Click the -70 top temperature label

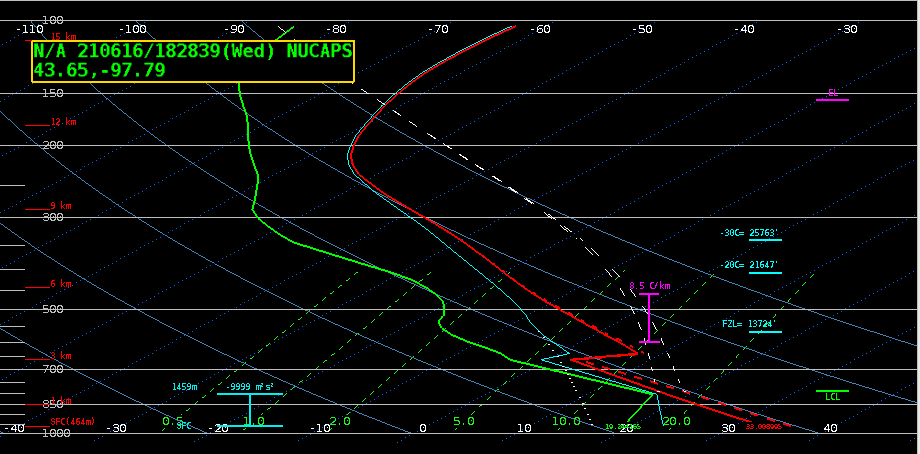[438, 29]
